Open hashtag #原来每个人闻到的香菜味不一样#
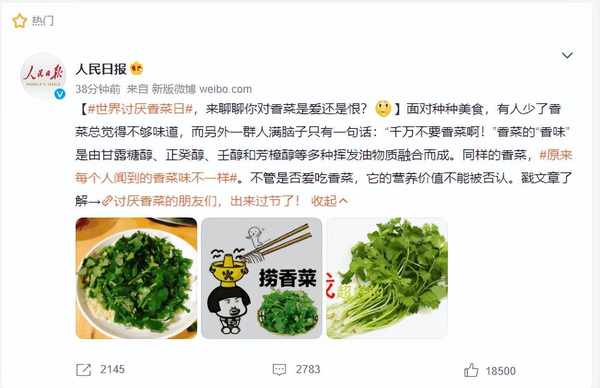600x388 pixels. point(324,166)
